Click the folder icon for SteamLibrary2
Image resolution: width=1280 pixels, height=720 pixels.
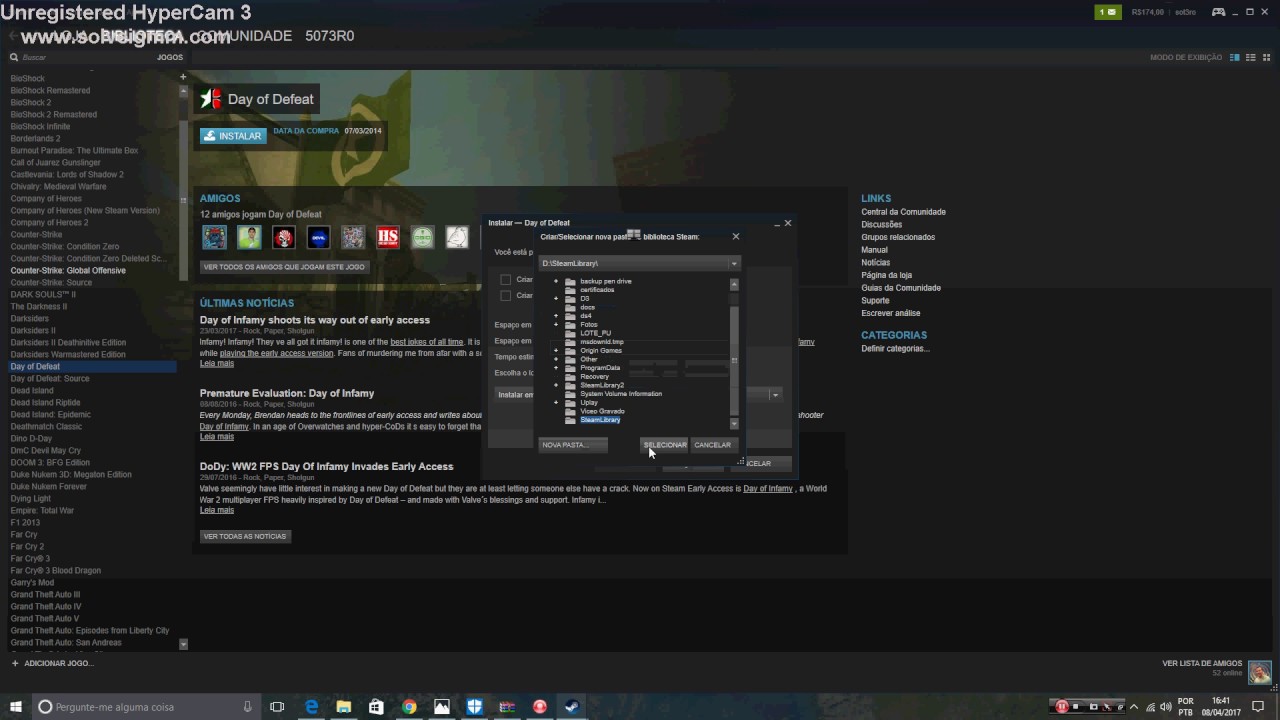click(x=571, y=385)
